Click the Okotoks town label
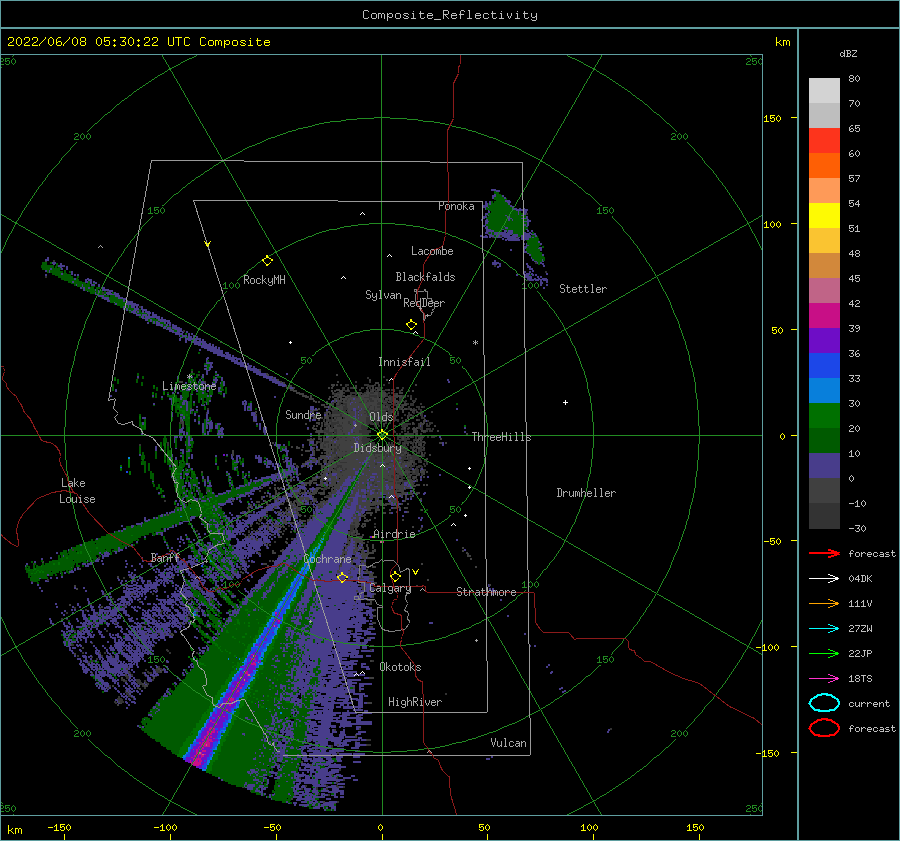This screenshot has height=841, width=900. [400, 667]
